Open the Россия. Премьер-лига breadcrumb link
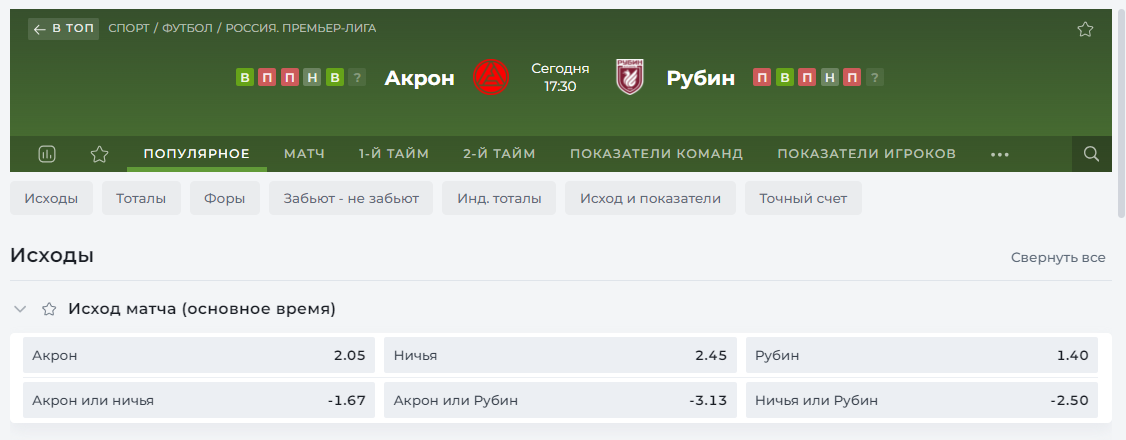Image resolution: width=1126 pixels, height=440 pixels. (x=301, y=29)
